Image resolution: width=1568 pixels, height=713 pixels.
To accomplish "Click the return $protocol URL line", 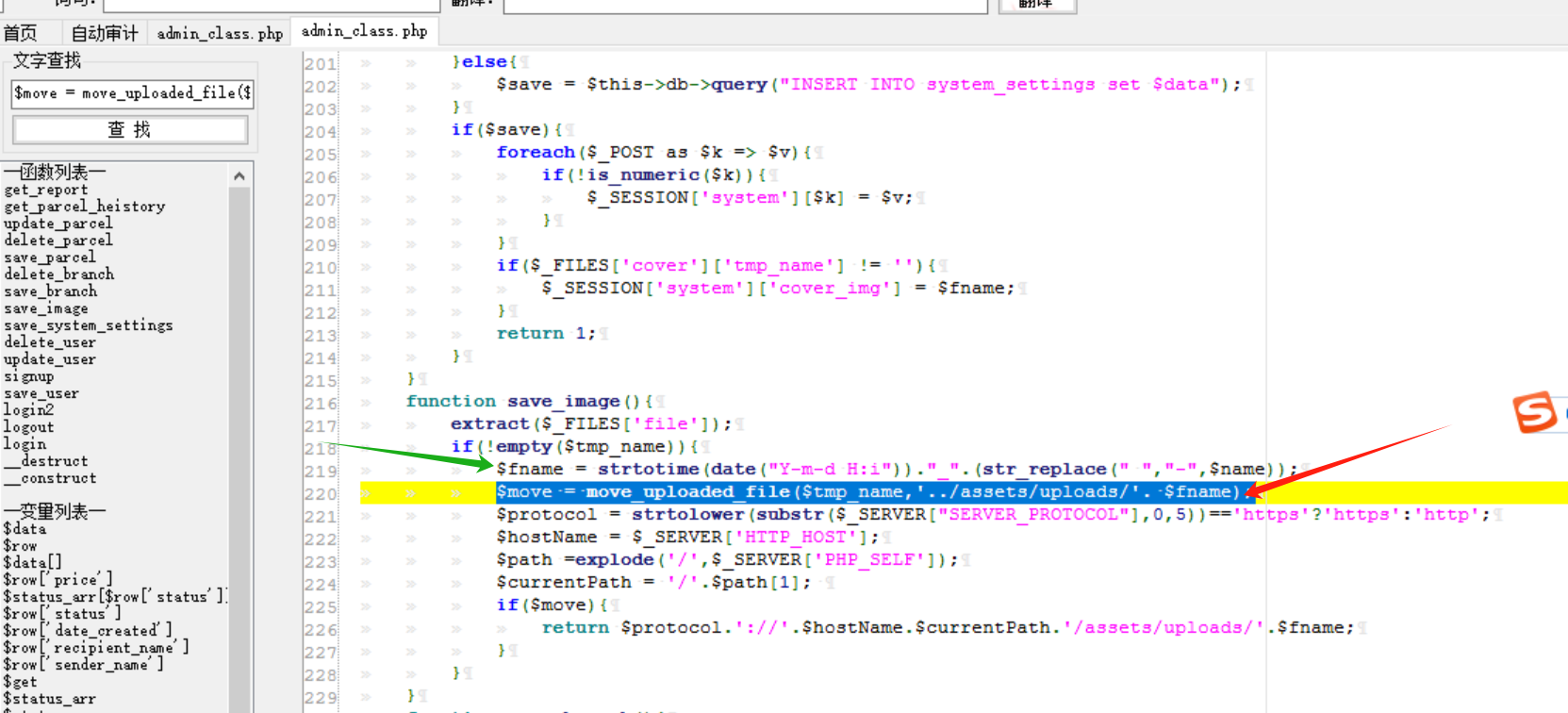I will pos(948,627).
